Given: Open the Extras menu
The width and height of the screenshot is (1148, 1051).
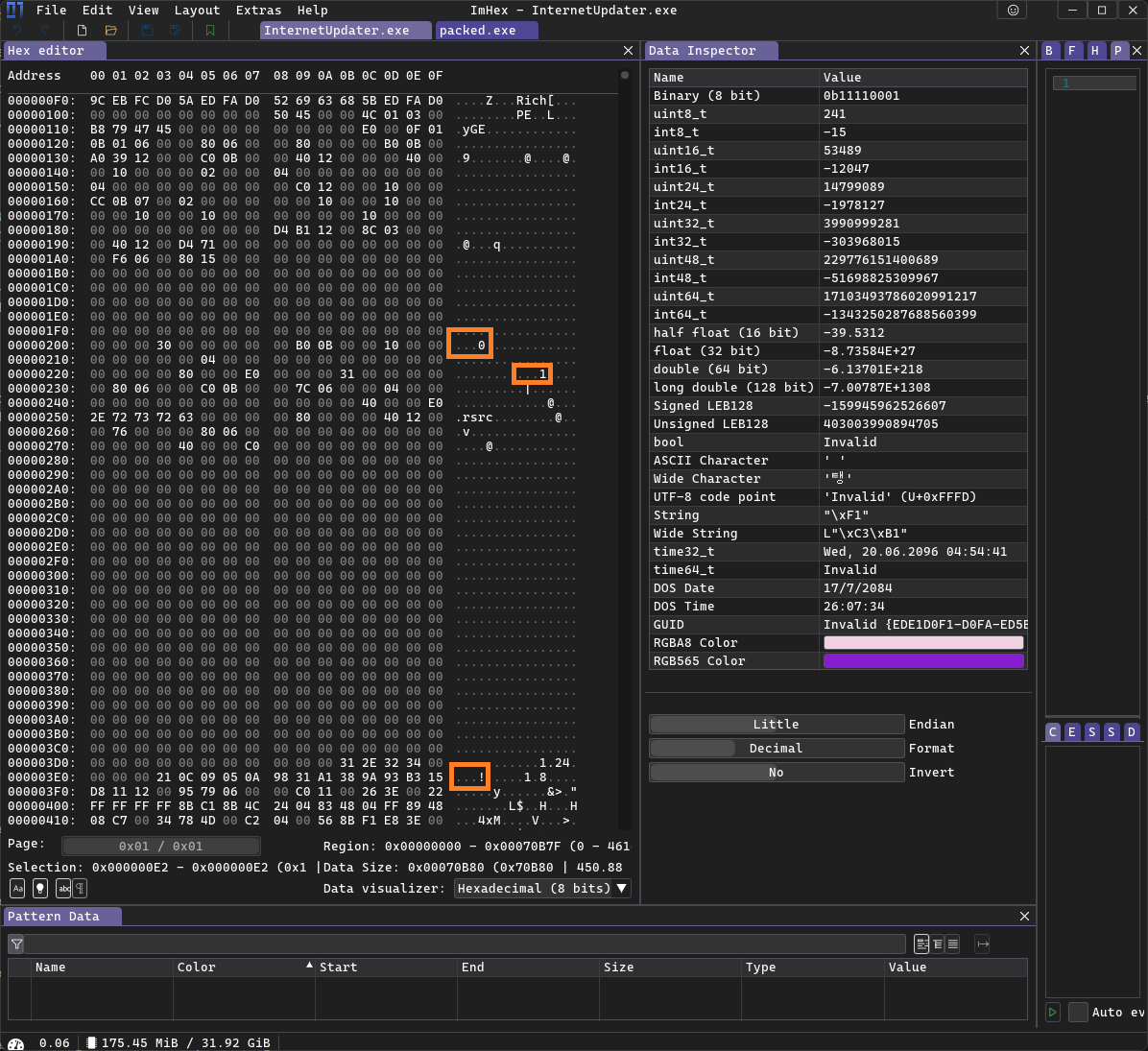Looking at the screenshot, I should tap(258, 11).
